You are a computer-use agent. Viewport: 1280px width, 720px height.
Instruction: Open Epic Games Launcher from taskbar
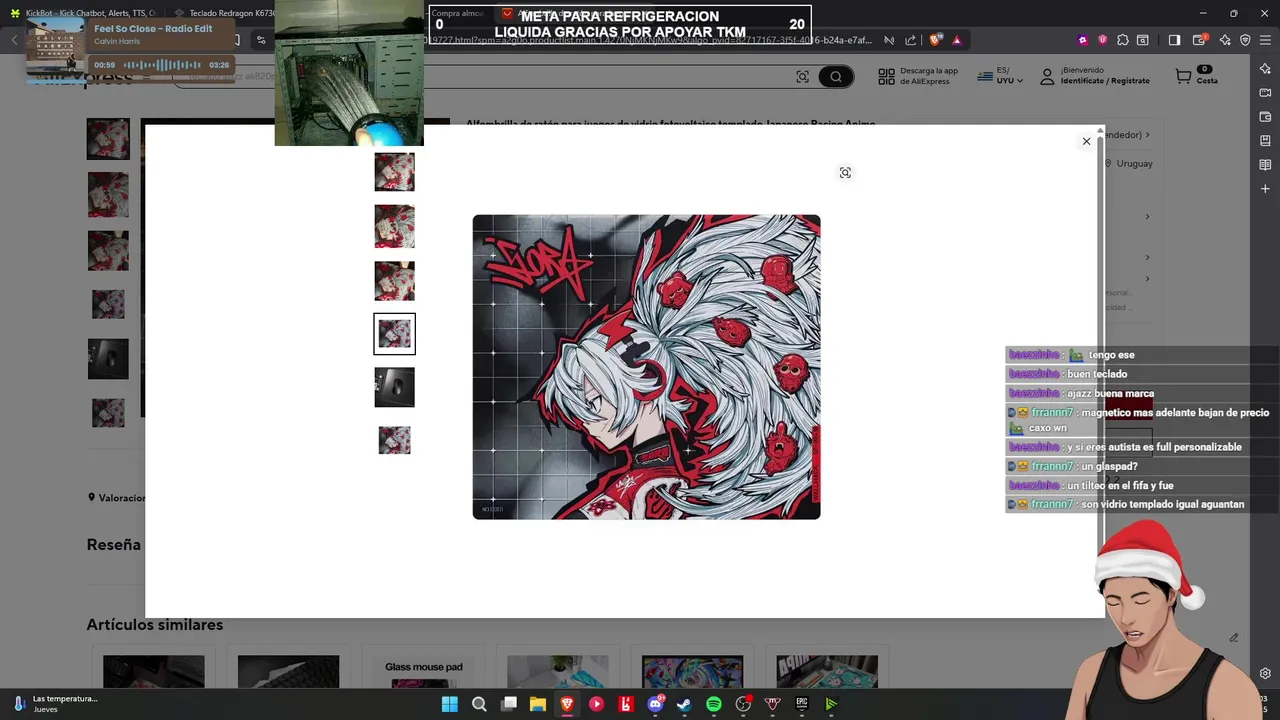[801, 704]
